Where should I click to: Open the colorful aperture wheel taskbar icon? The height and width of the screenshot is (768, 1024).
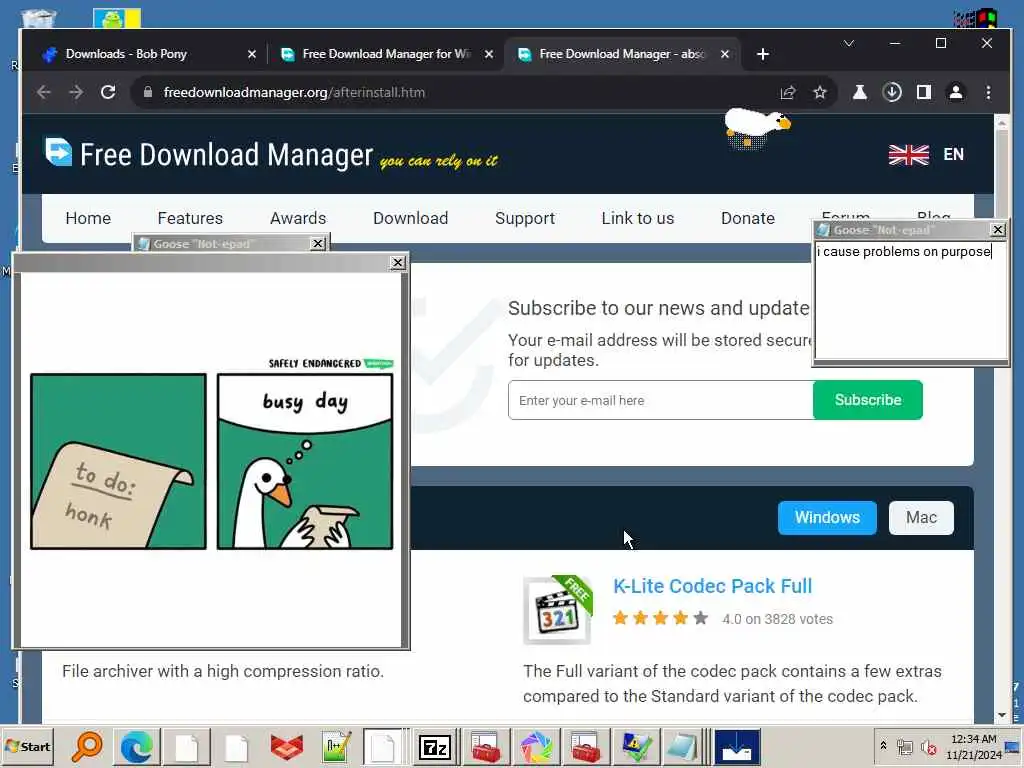coord(536,746)
